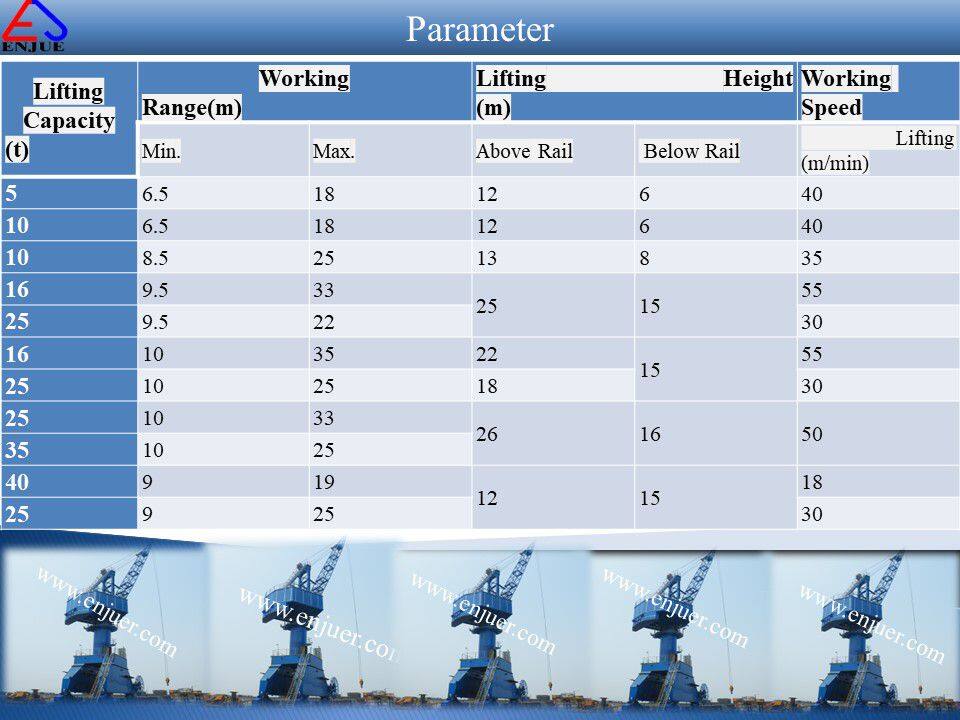Click the 8.5 minimum range cell
The width and height of the screenshot is (960, 720).
pyautogui.click(x=223, y=258)
